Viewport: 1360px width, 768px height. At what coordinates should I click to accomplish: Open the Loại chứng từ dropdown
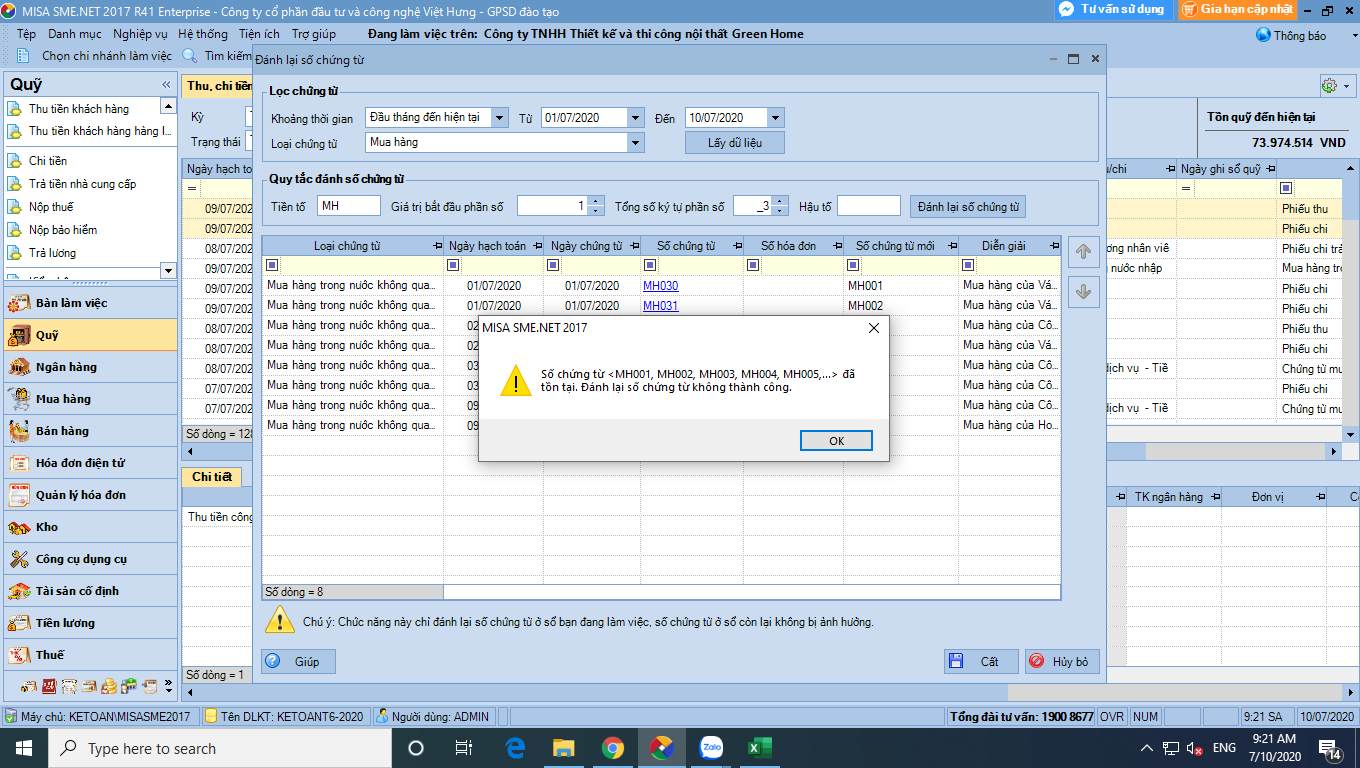[635, 143]
